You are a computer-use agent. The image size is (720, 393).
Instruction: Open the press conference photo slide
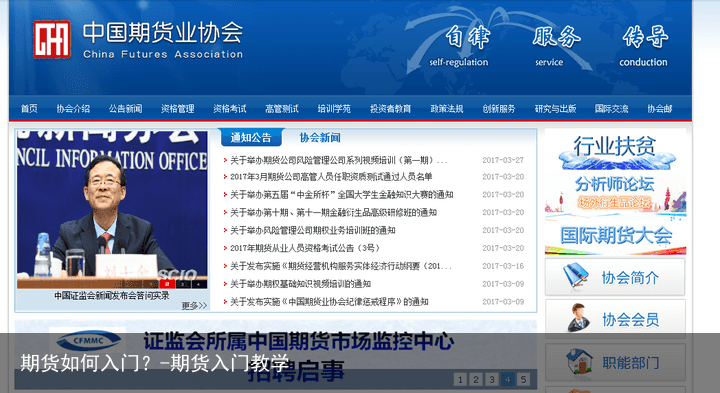pos(112,209)
